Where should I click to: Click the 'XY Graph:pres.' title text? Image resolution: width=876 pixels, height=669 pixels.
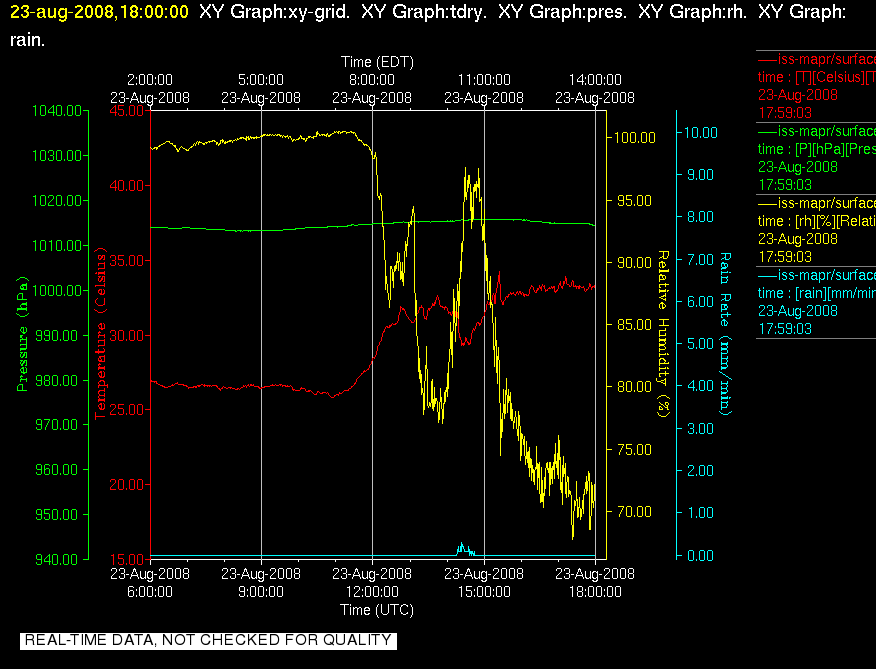click(562, 12)
